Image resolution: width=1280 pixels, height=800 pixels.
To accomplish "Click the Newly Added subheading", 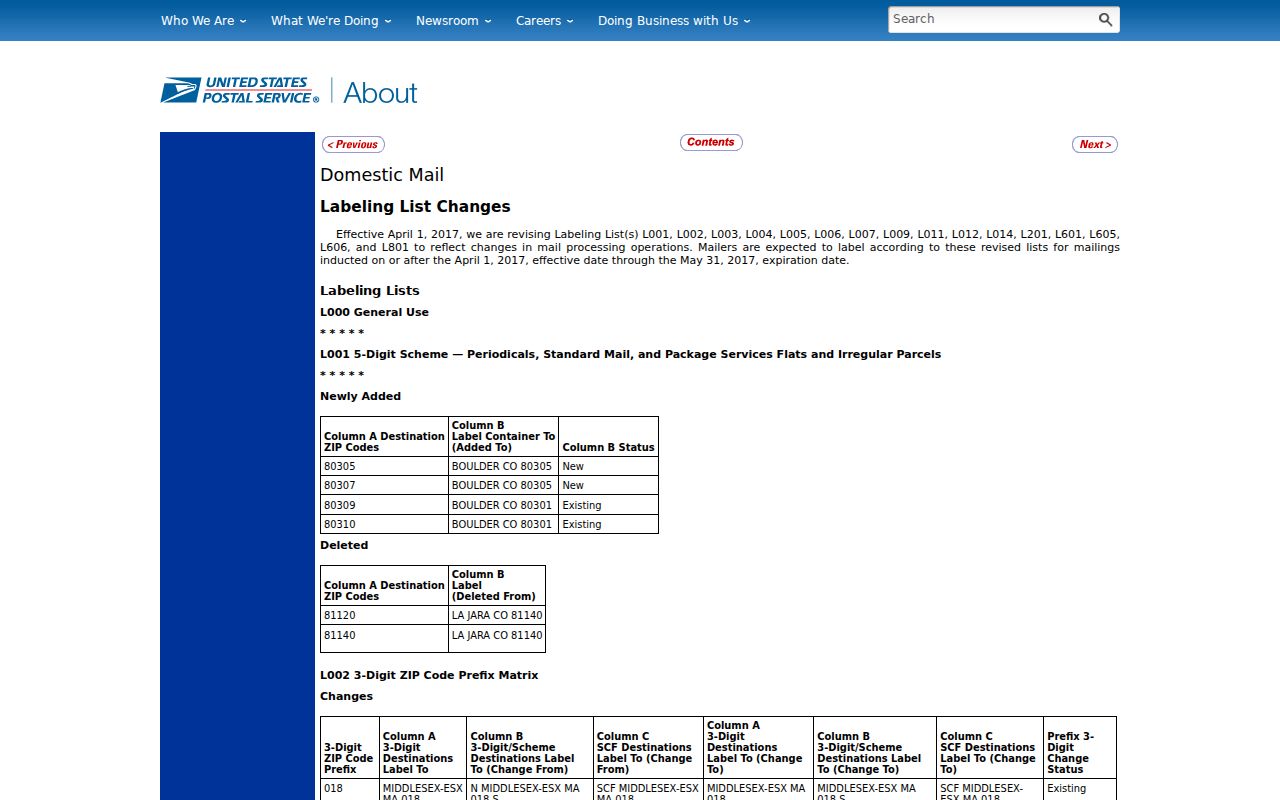I will [360, 396].
